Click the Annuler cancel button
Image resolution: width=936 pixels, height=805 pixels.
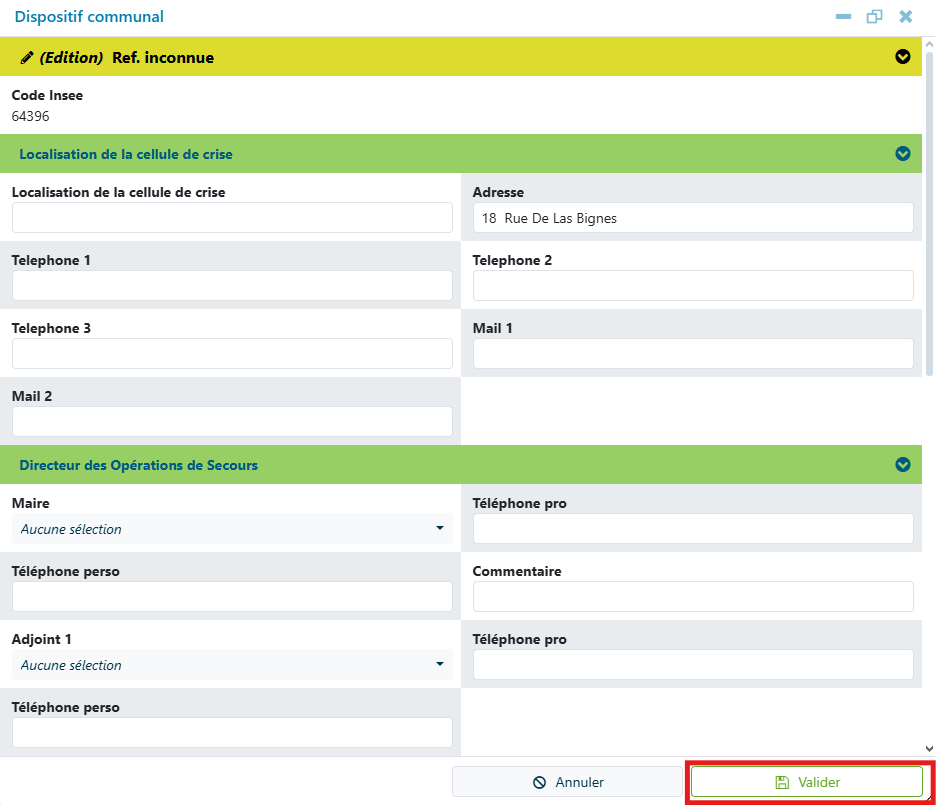pyautogui.click(x=567, y=782)
